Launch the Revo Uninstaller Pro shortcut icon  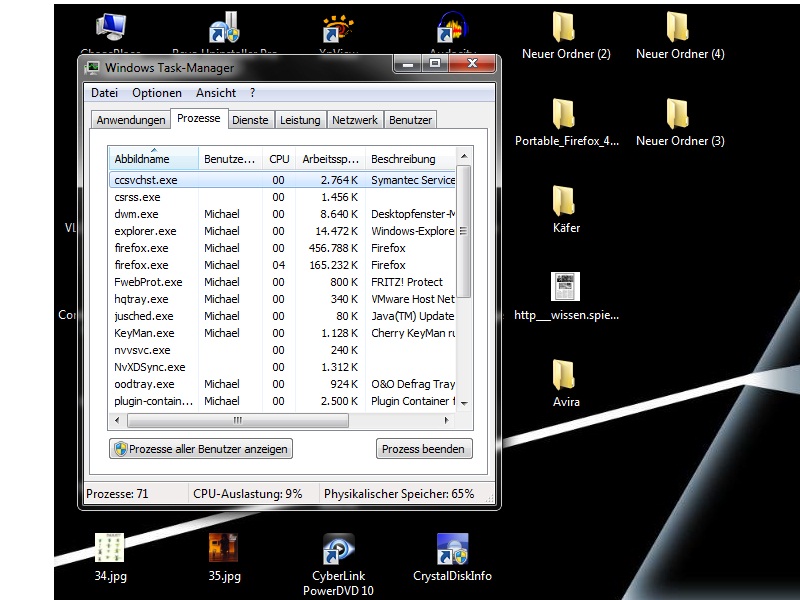224,27
